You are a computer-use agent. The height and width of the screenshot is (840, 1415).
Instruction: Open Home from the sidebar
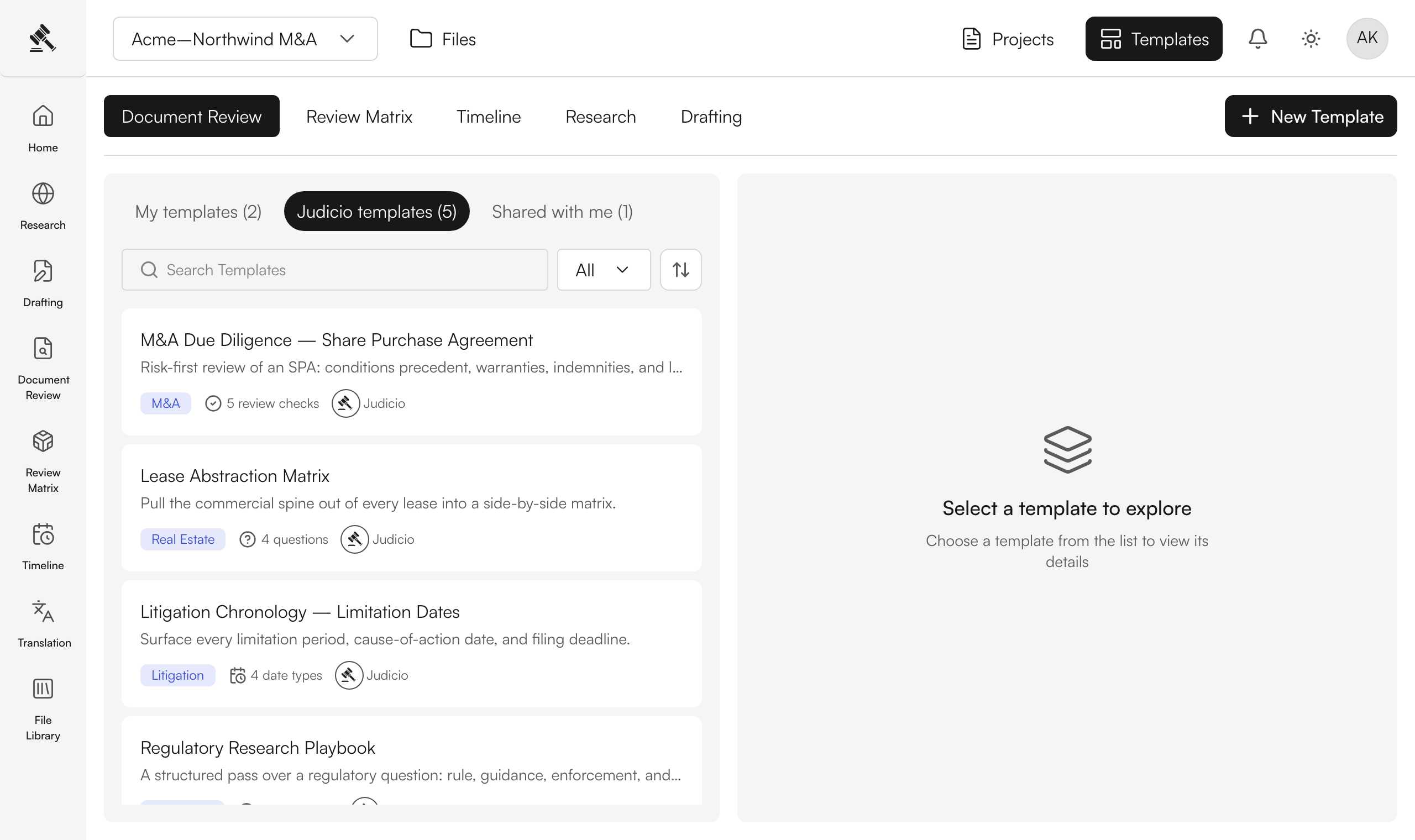43,129
